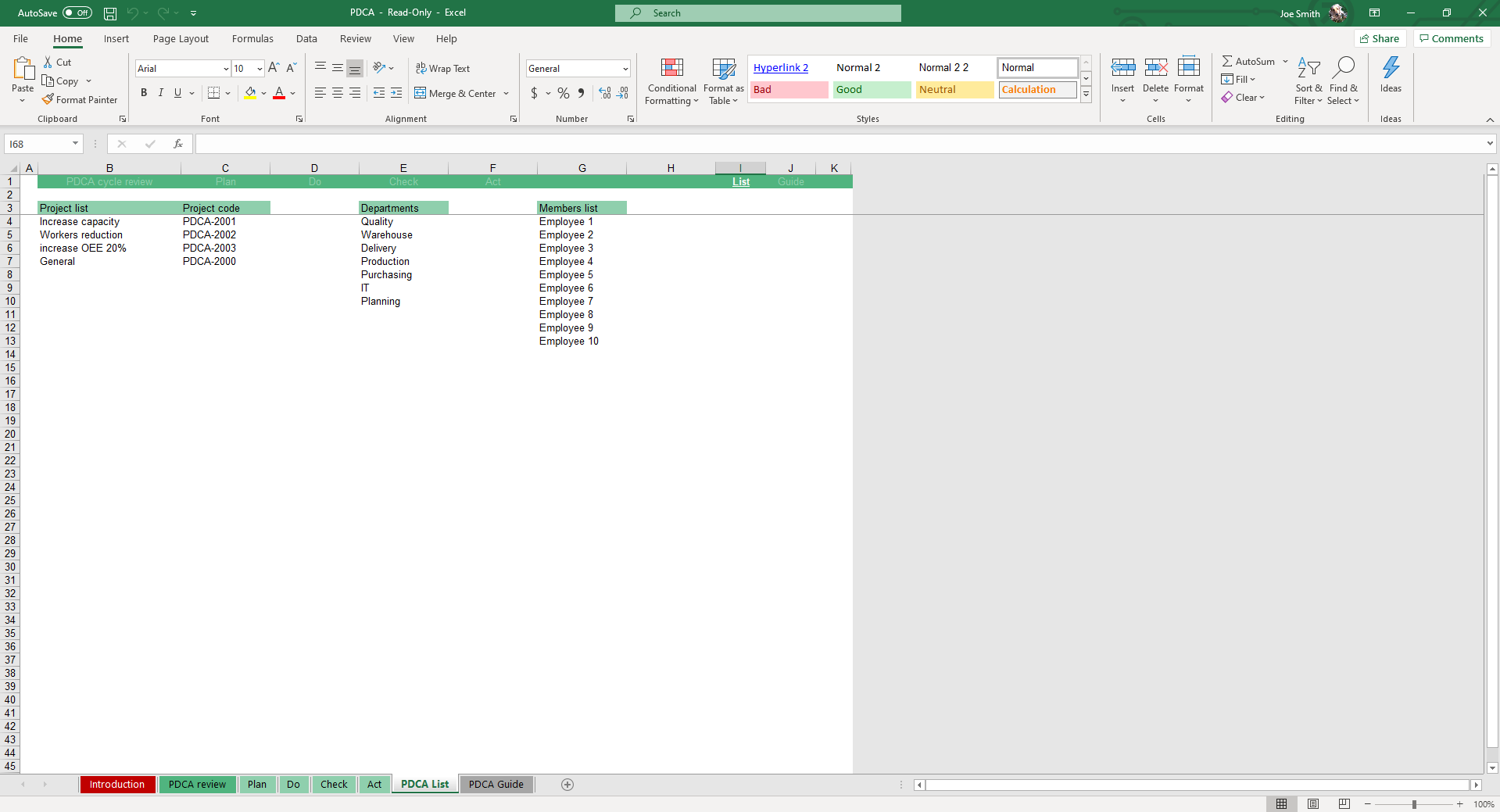This screenshot has width=1500, height=812.
Task: Open the Formulas ribbon tab
Action: pyautogui.click(x=252, y=39)
